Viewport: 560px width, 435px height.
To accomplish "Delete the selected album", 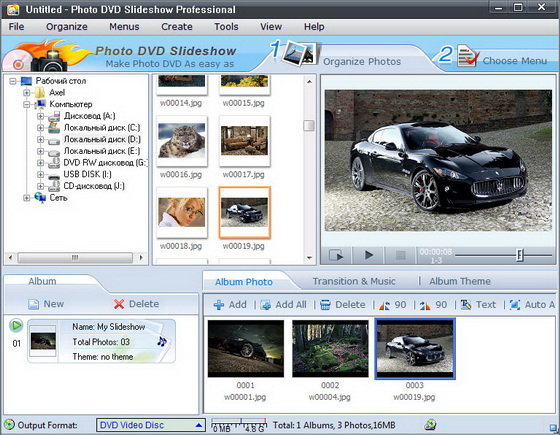I will pyautogui.click(x=136, y=304).
